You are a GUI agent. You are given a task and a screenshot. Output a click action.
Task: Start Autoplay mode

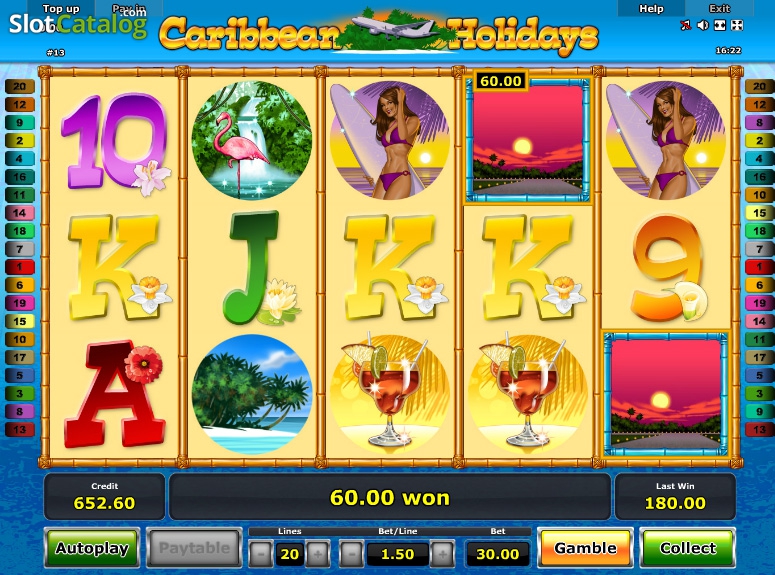pos(92,548)
